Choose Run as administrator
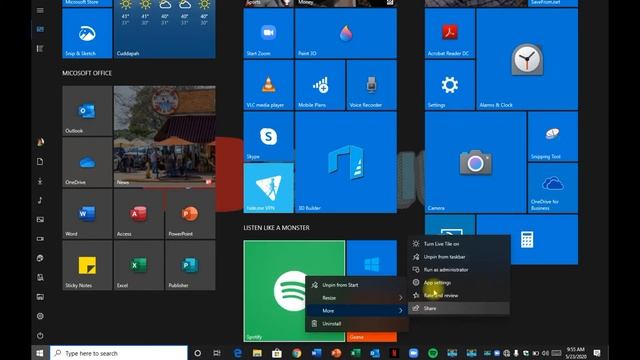This screenshot has height=360, width=640. tap(459, 270)
